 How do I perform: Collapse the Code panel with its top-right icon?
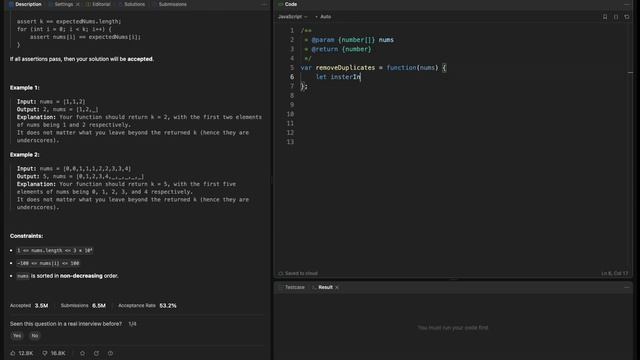(x=627, y=4)
